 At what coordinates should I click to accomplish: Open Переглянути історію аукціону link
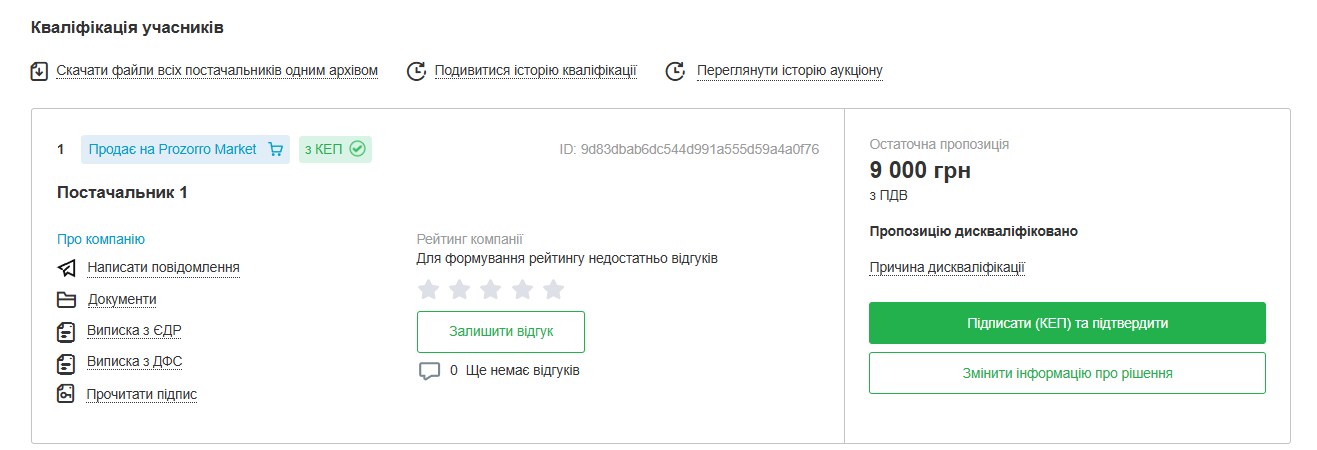click(789, 71)
